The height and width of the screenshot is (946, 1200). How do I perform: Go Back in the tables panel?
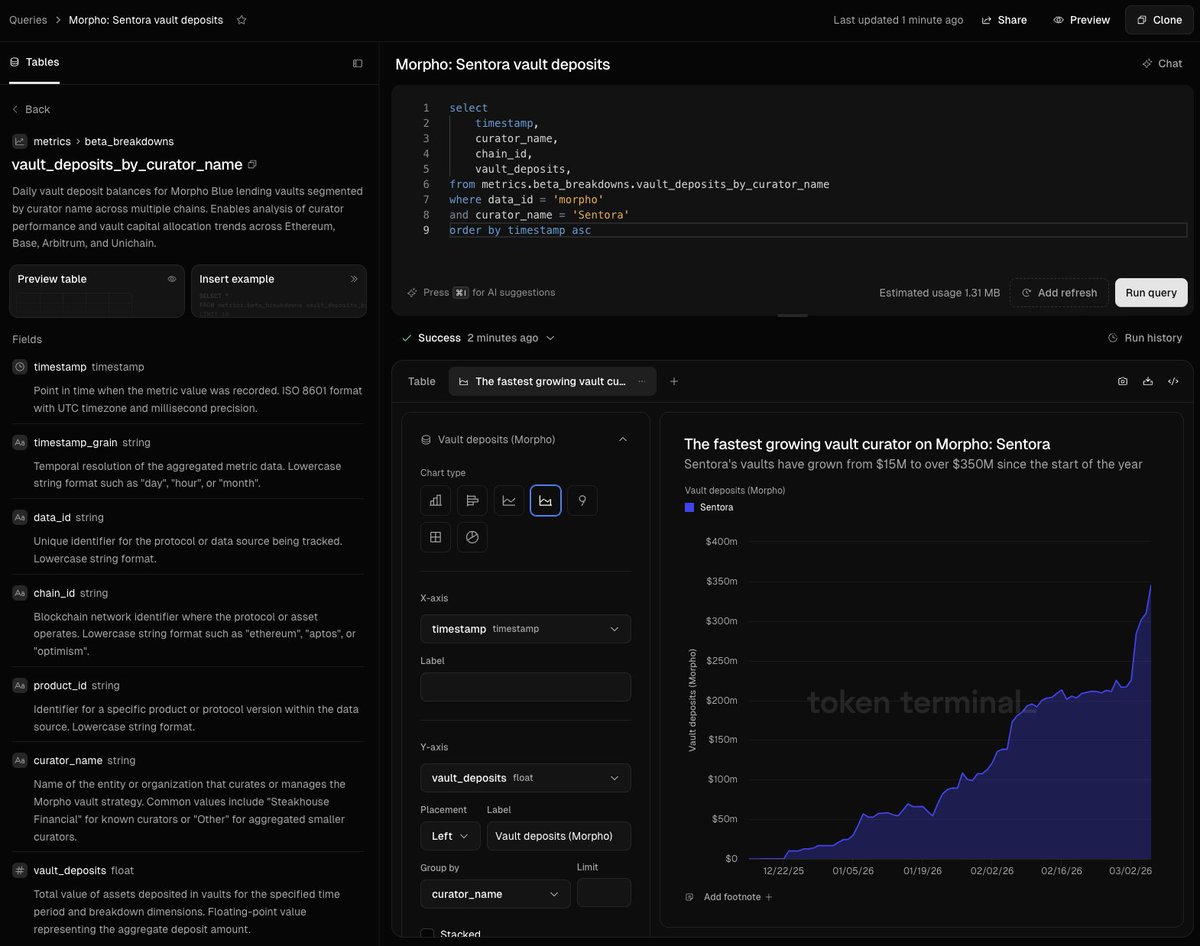pyautogui.click(x=30, y=109)
